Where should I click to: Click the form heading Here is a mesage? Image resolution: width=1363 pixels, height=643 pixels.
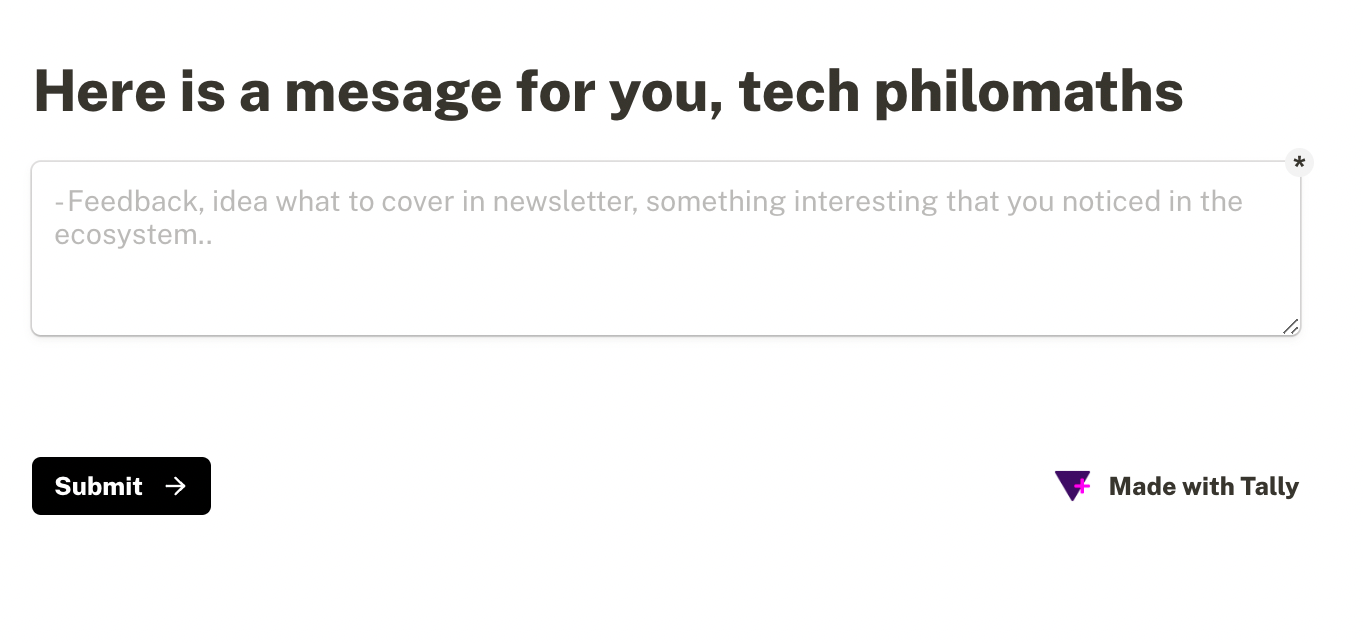(x=267, y=92)
